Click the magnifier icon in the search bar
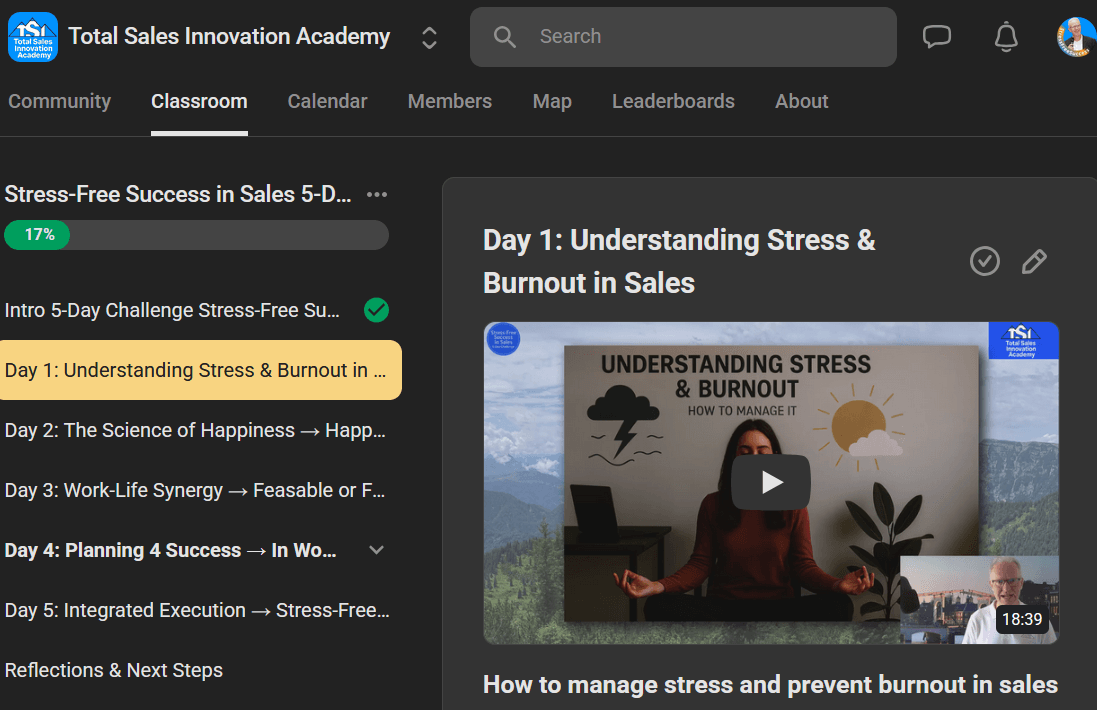Screen dimensions: 1097x710 (x=504, y=37)
